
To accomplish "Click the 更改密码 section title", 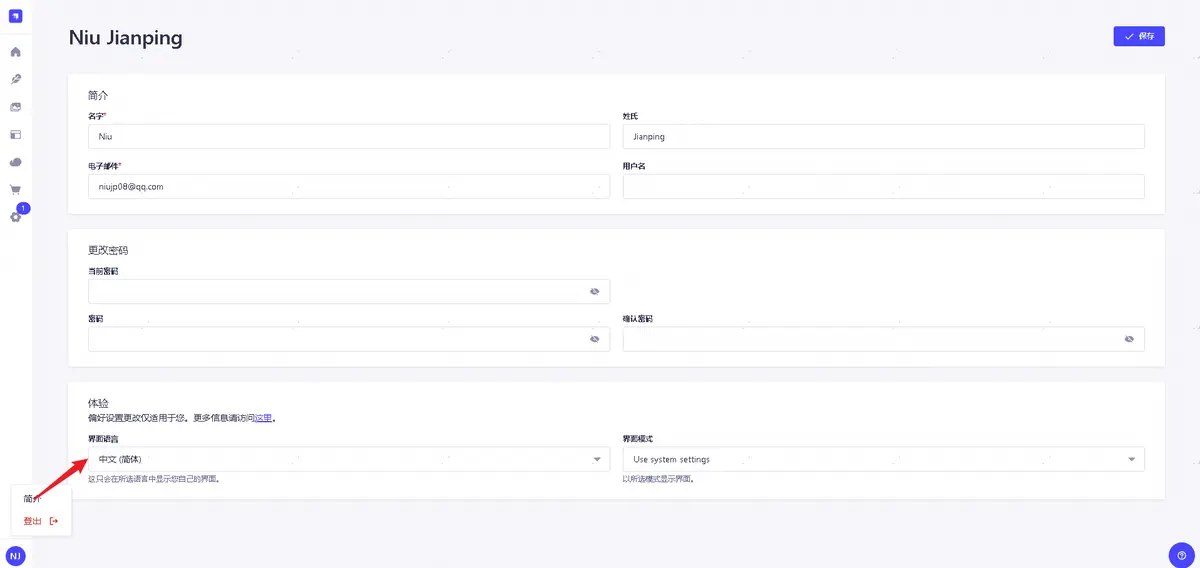I will [108, 250].
